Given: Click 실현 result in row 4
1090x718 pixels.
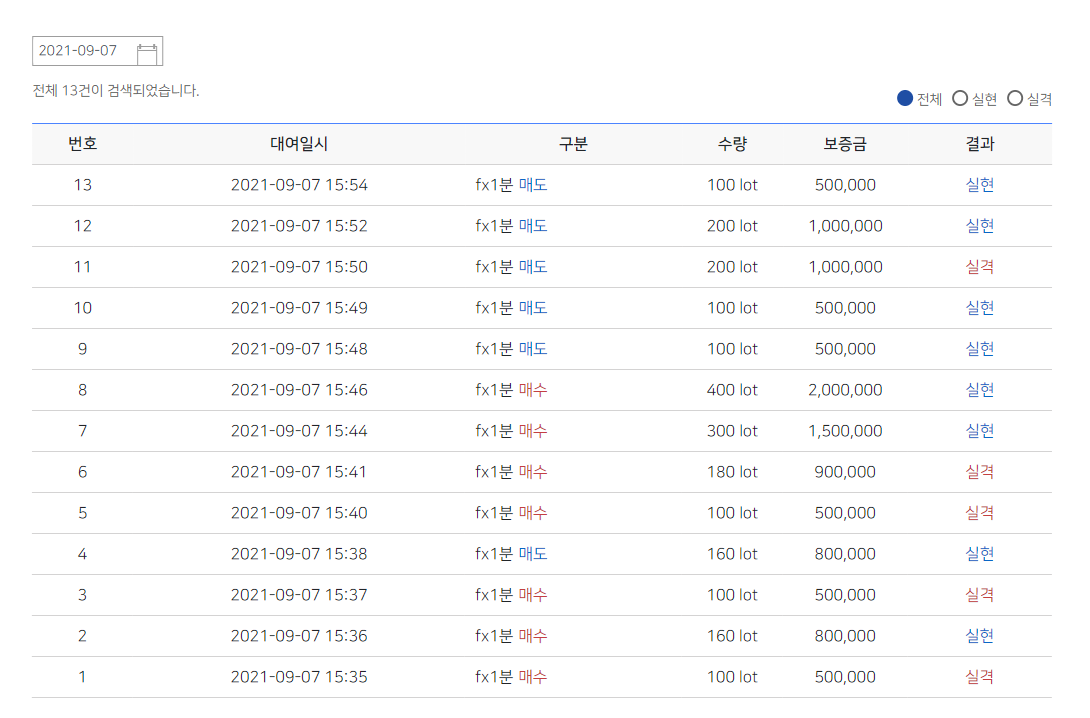Looking at the screenshot, I should [980, 554].
